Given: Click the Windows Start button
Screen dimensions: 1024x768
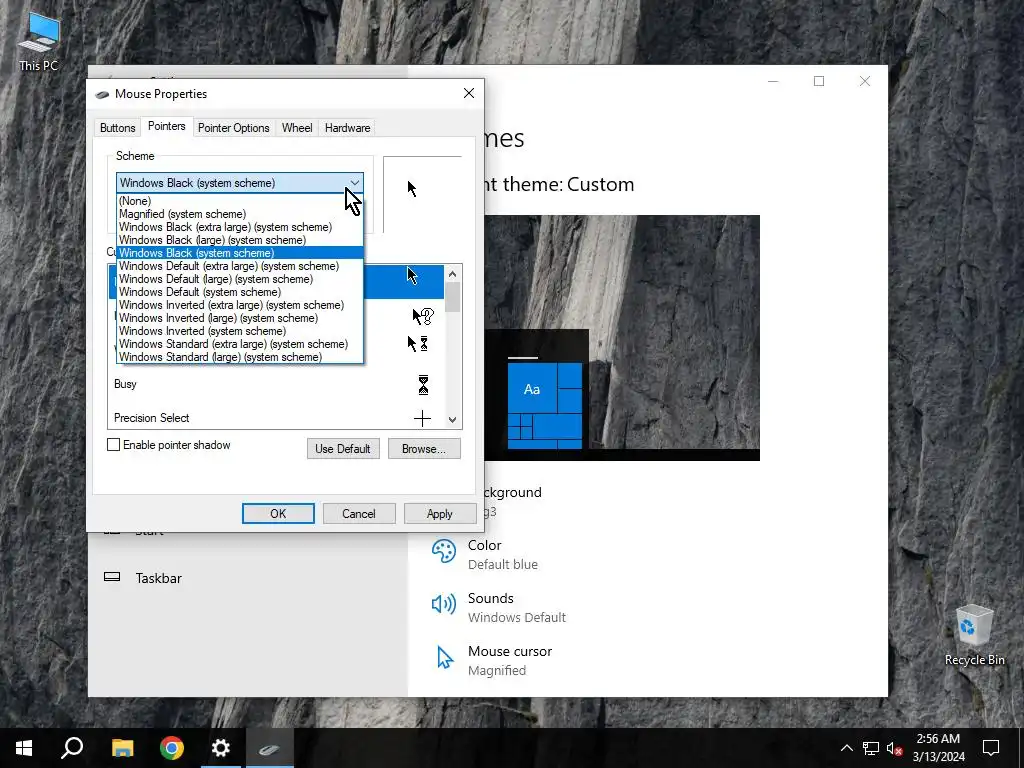Looking at the screenshot, I should coord(24,748).
